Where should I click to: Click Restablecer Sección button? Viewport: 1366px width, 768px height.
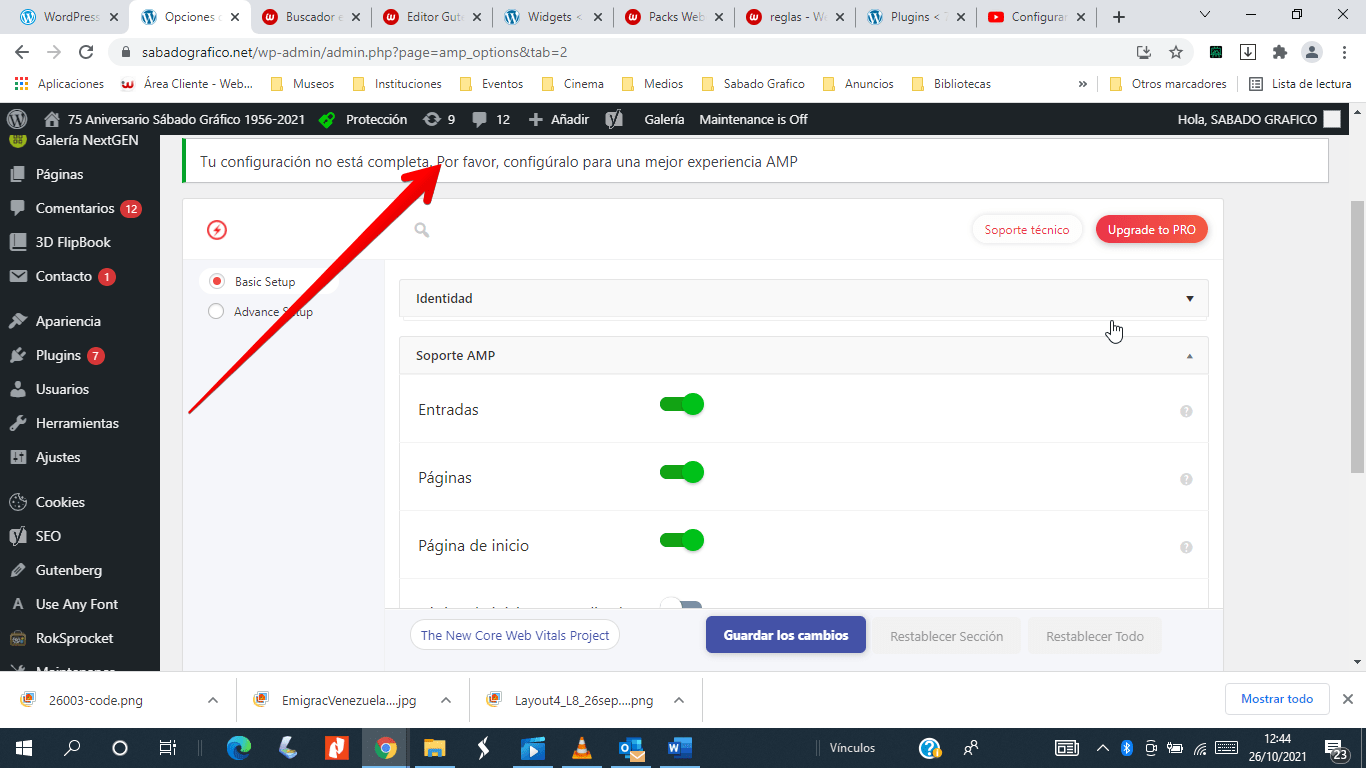947,636
